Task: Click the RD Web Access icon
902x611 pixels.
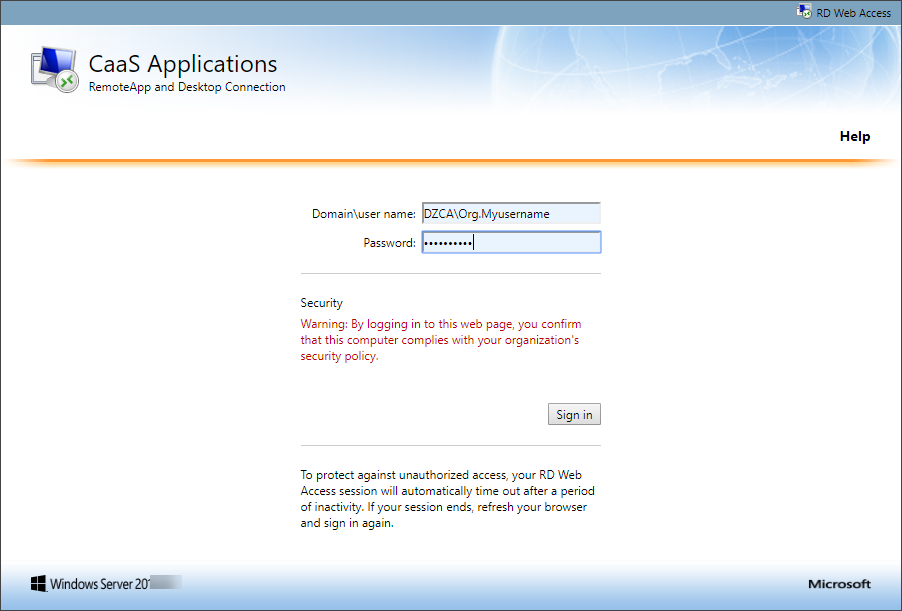Action: tap(803, 12)
